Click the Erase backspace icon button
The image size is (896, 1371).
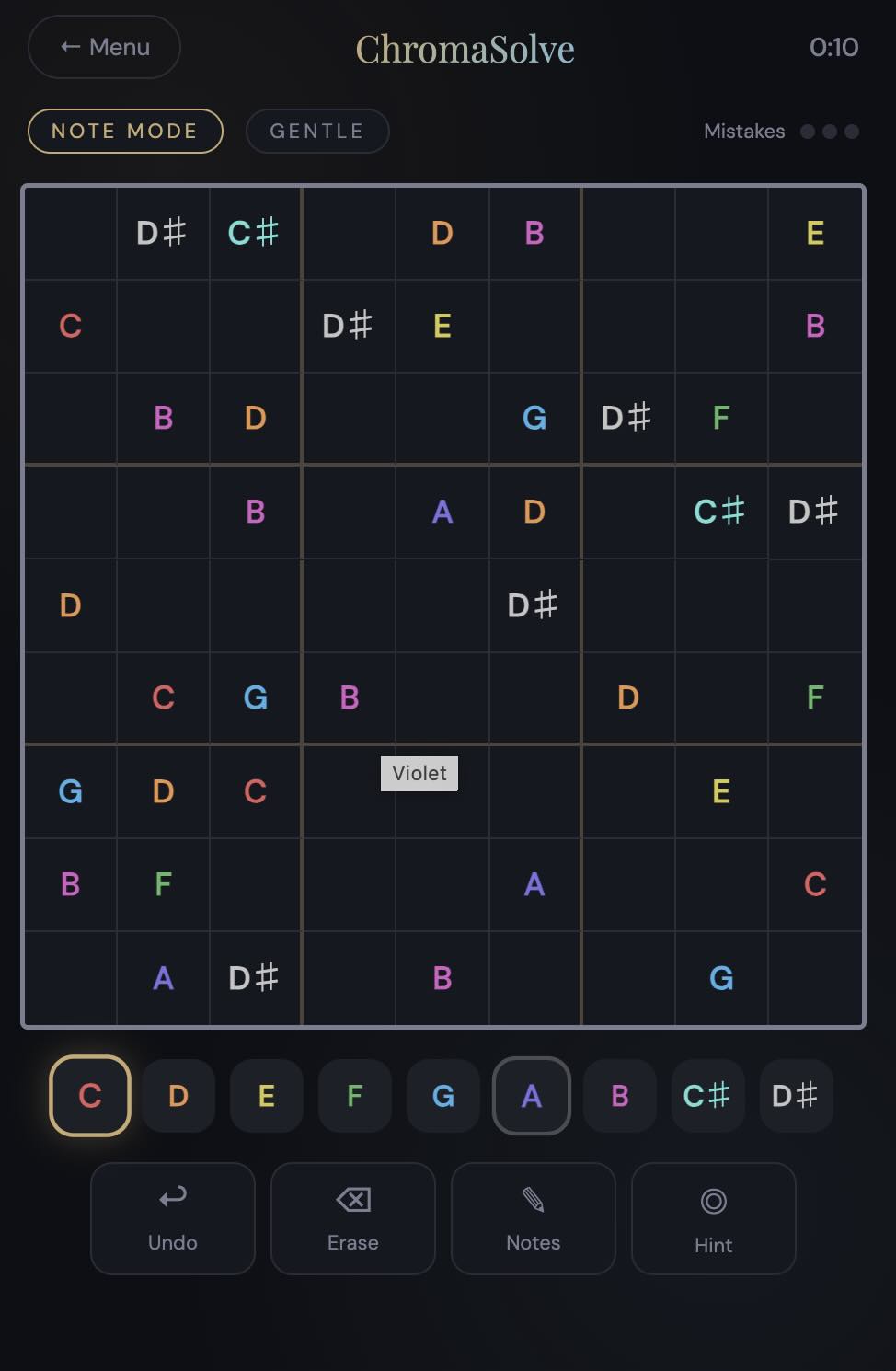[x=353, y=1218]
